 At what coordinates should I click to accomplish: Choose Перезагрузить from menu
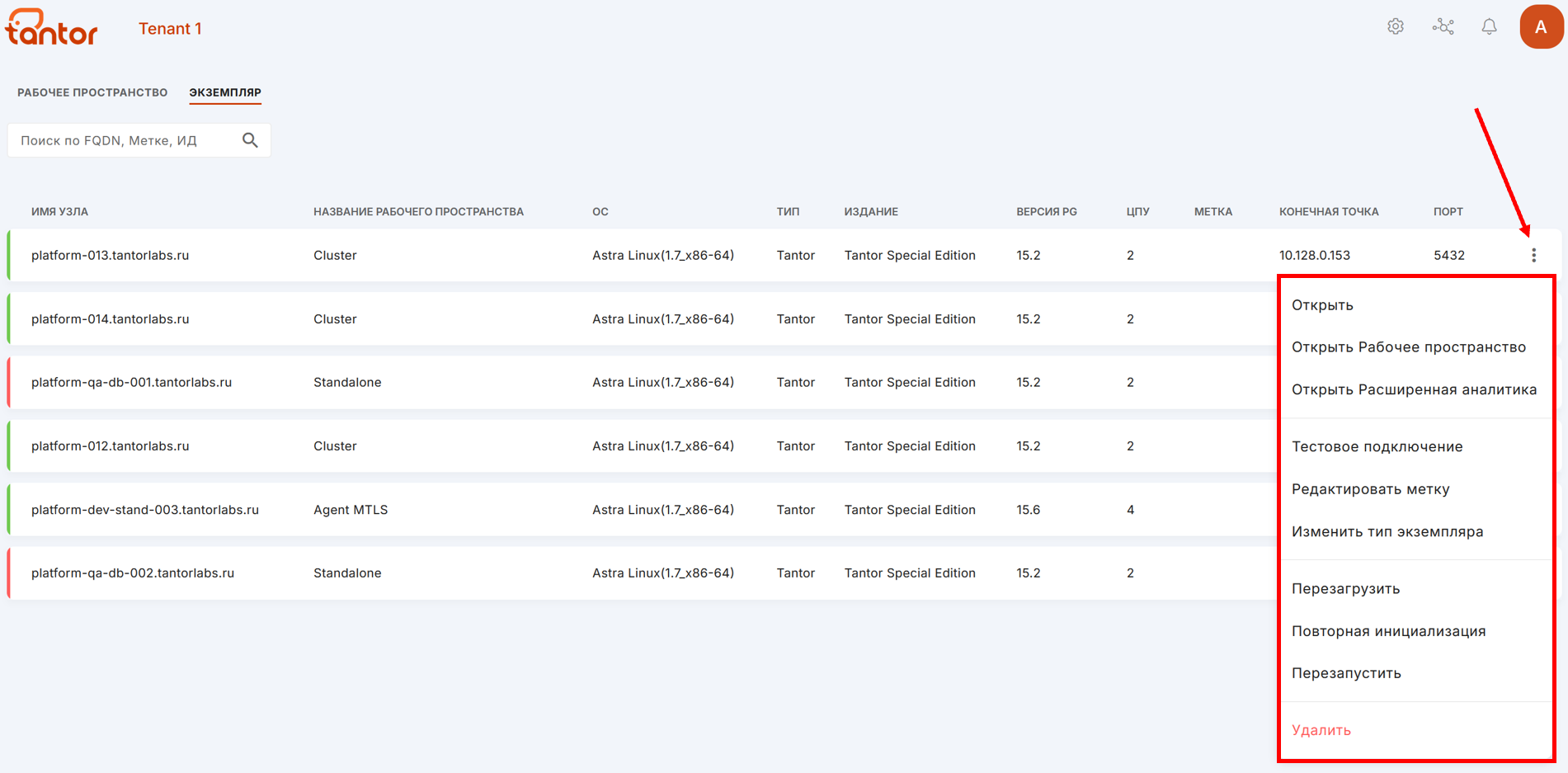click(1346, 588)
